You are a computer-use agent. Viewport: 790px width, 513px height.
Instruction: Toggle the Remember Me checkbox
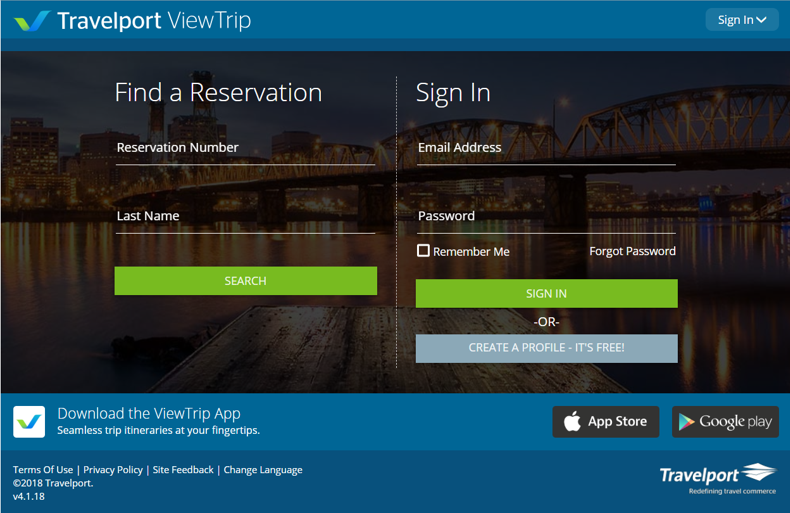click(423, 251)
